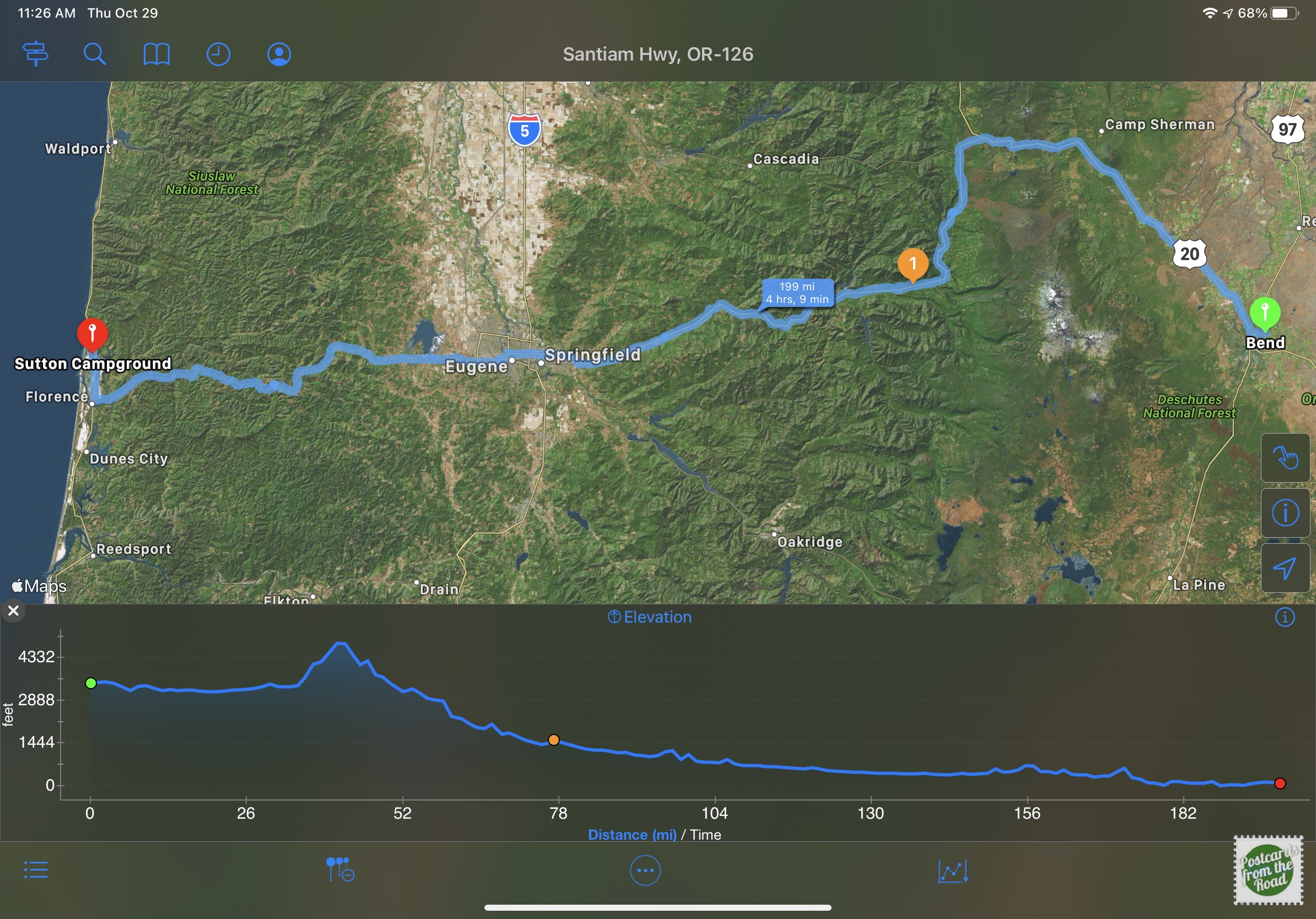
Task: Select Distance (mi) axis option
Action: 632,834
